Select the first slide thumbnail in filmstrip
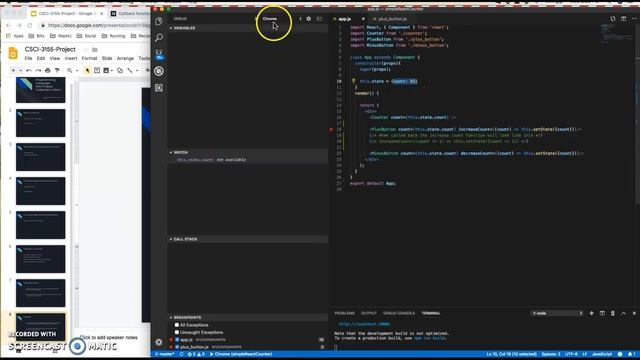Image resolution: width=640 pixels, height=360 pixels. coord(40,90)
